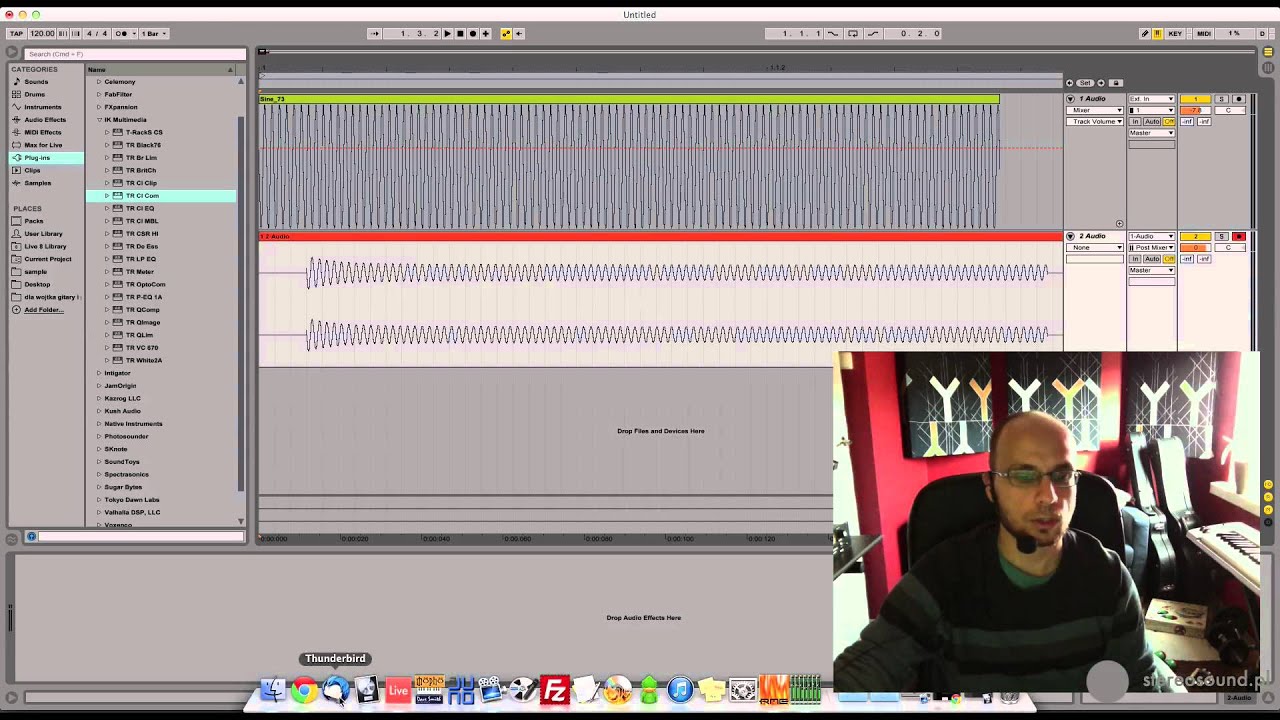The height and width of the screenshot is (720, 1280).
Task: Collapse the IK Multimedia folder
Action: point(99,120)
